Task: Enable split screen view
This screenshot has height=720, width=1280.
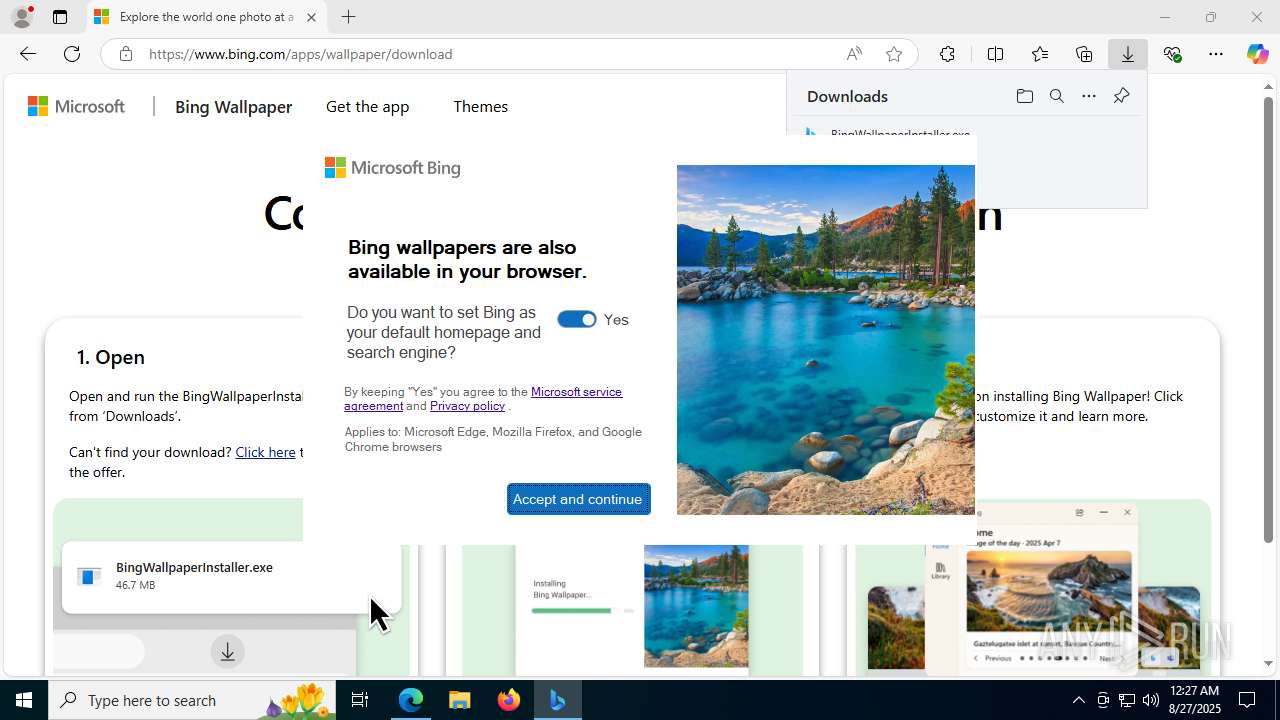Action: click(x=995, y=54)
